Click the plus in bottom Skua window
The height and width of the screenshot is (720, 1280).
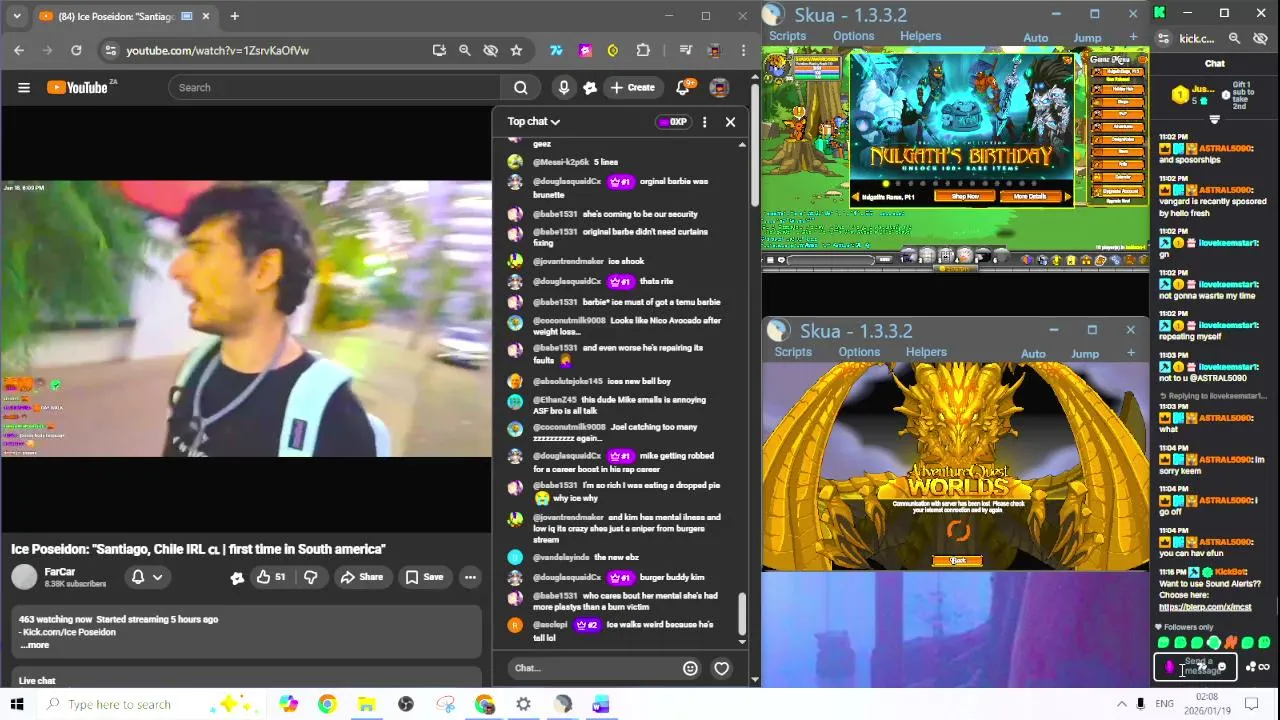tap(1131, 353)
